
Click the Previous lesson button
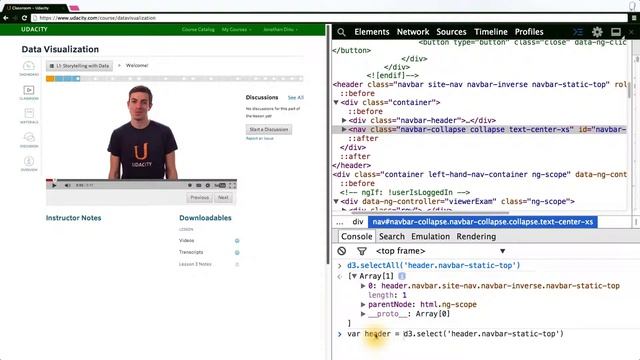[199, 198]
